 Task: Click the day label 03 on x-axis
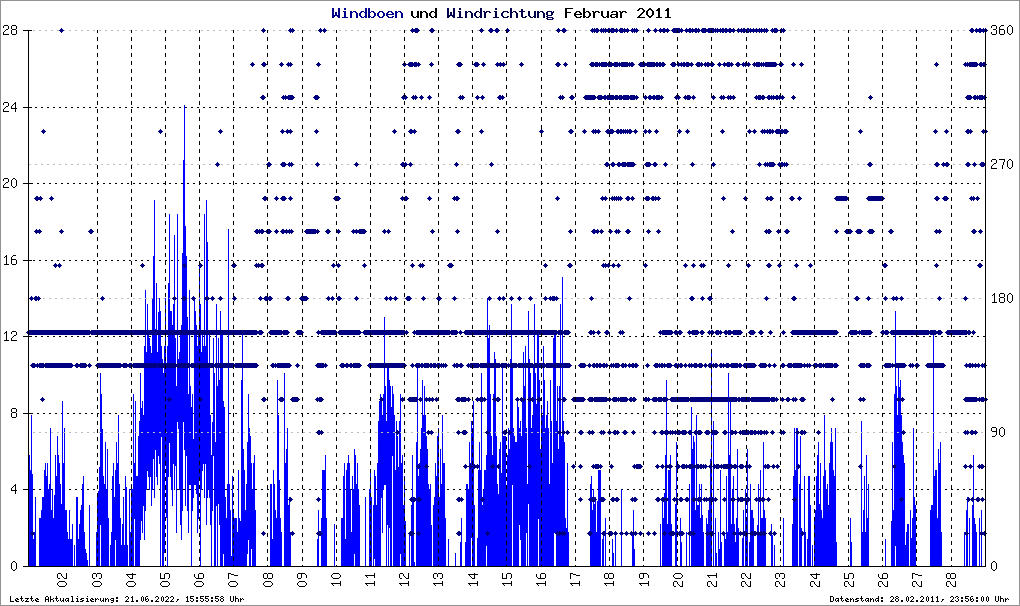[97, 579]
